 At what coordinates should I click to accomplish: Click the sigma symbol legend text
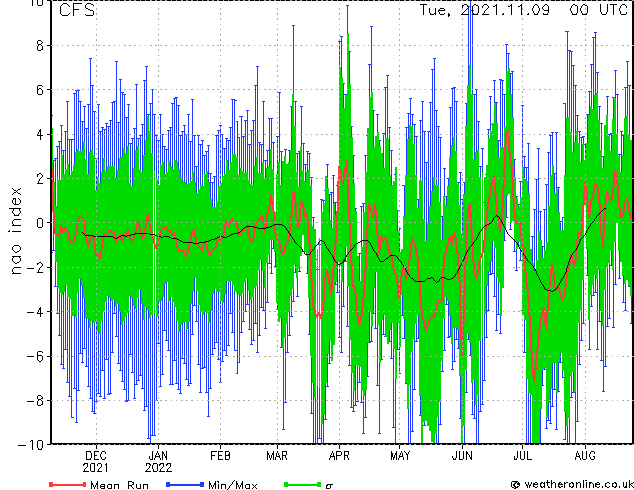[x=329, y=486]
